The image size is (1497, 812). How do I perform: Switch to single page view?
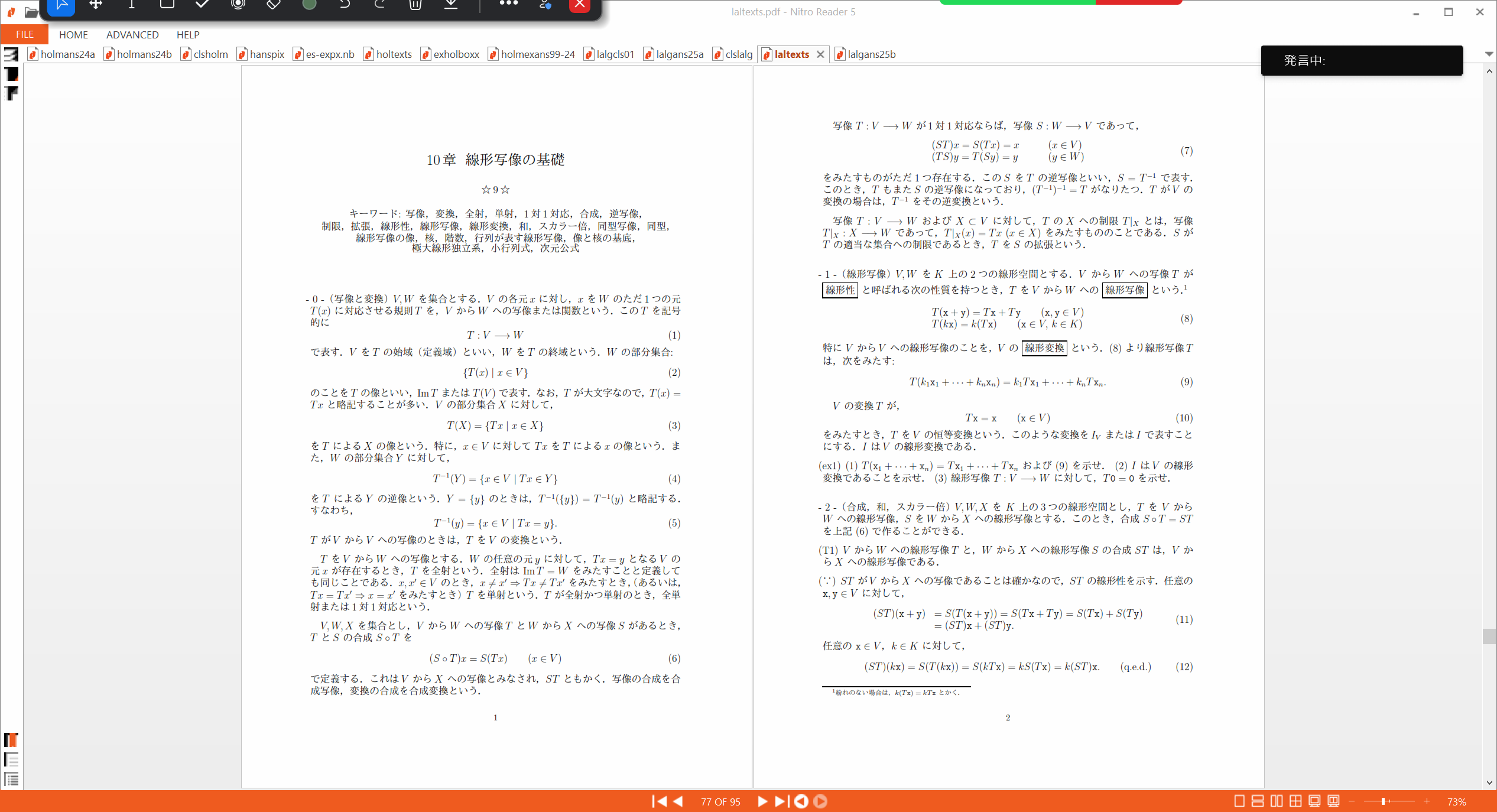coord(1239,801)
